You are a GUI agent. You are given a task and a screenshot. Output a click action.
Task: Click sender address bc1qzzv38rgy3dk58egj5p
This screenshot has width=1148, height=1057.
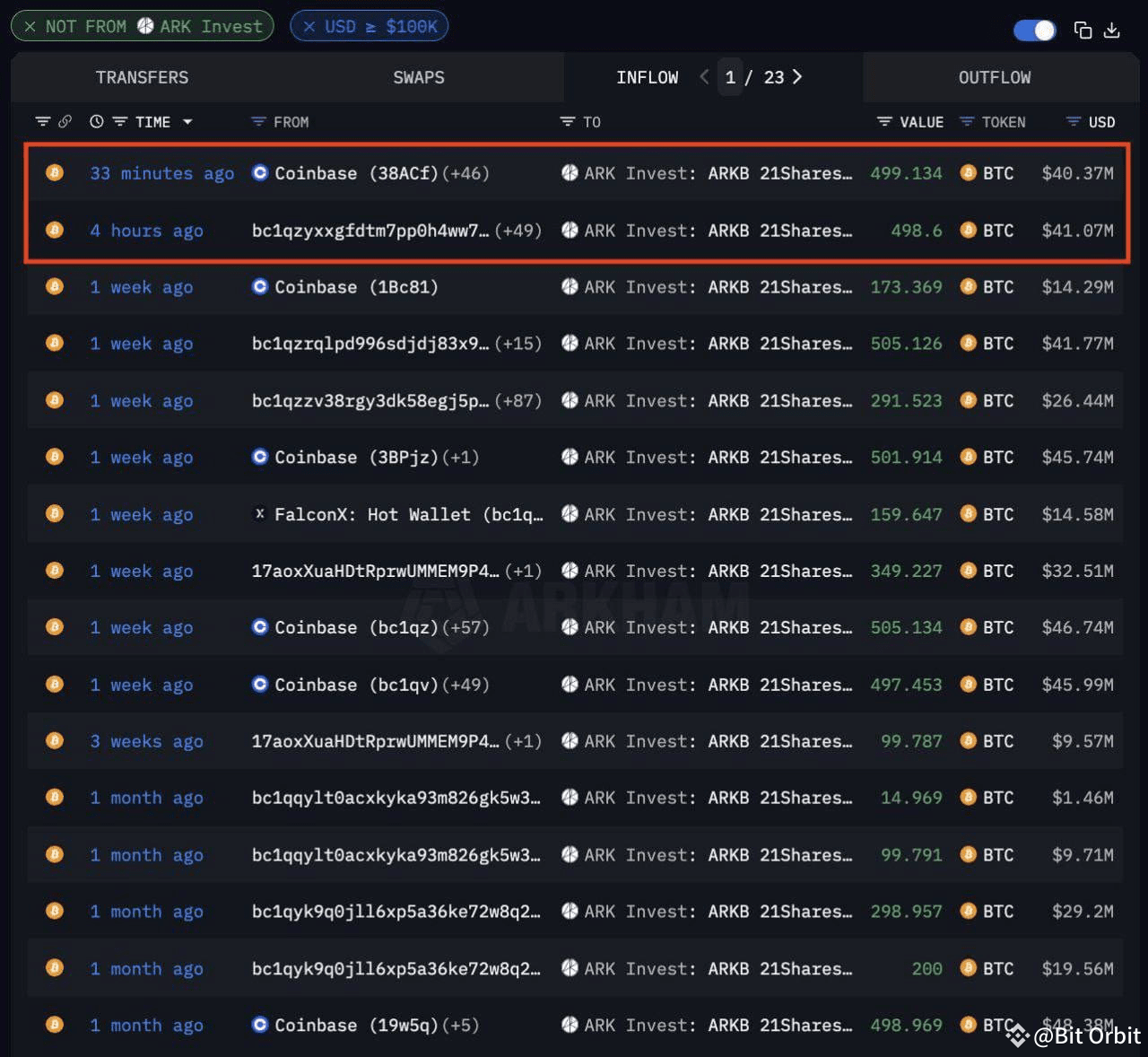tap(370, 401)
